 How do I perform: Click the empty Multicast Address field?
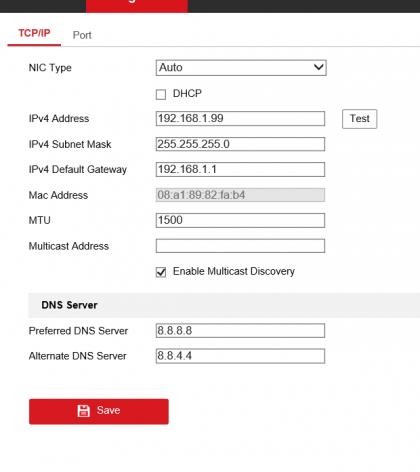(240, 246)
